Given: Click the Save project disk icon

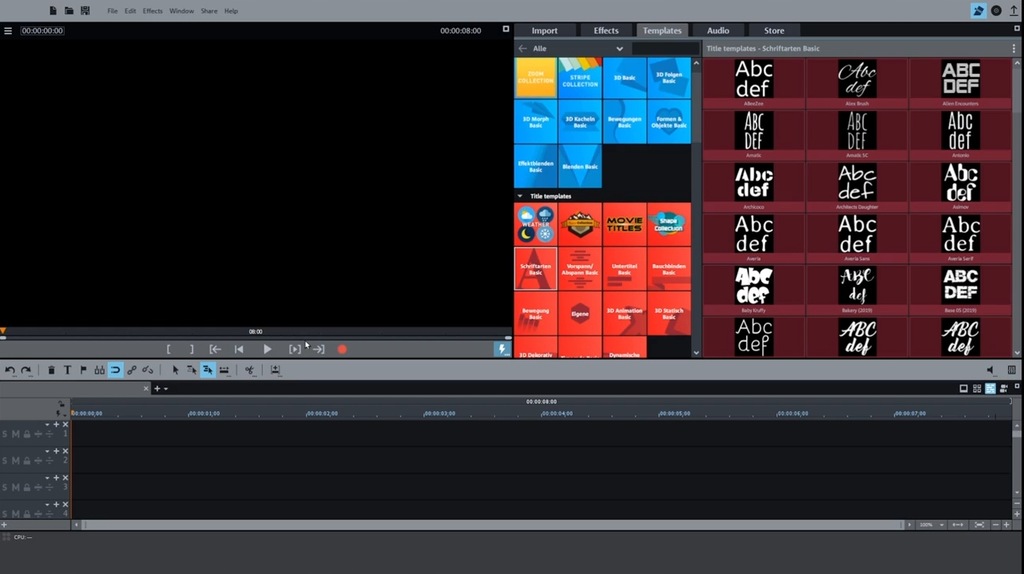Looking at the screenshot, I should point(85,10).
